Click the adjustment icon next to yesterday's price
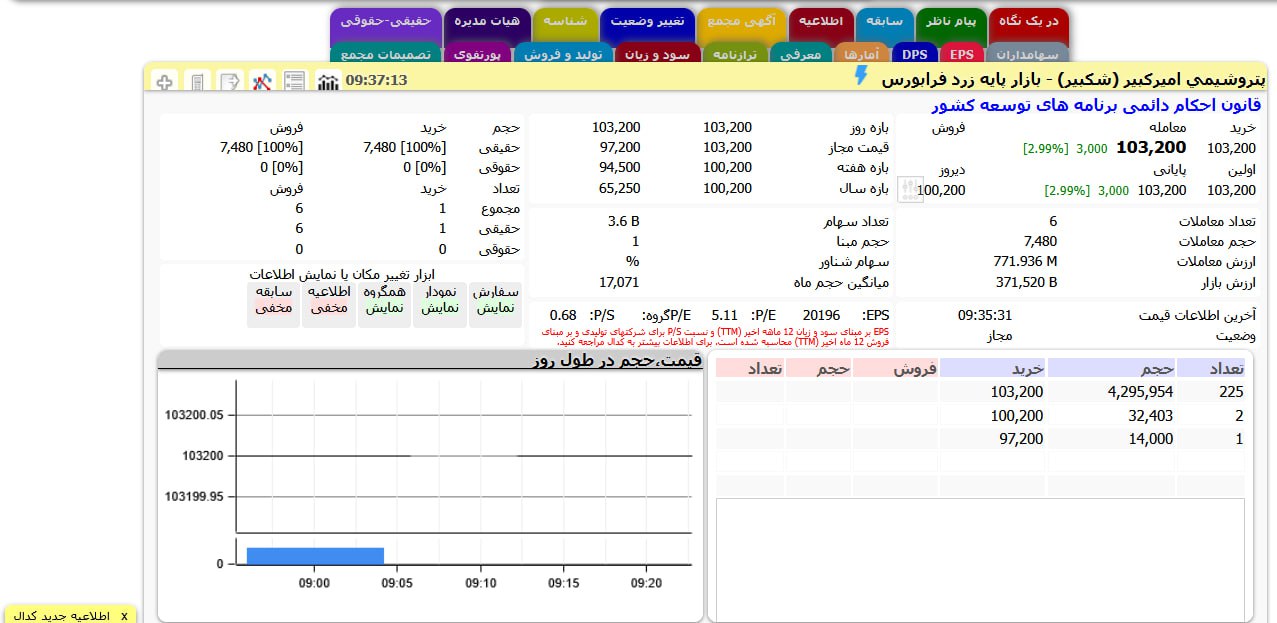 pos(910,188)
